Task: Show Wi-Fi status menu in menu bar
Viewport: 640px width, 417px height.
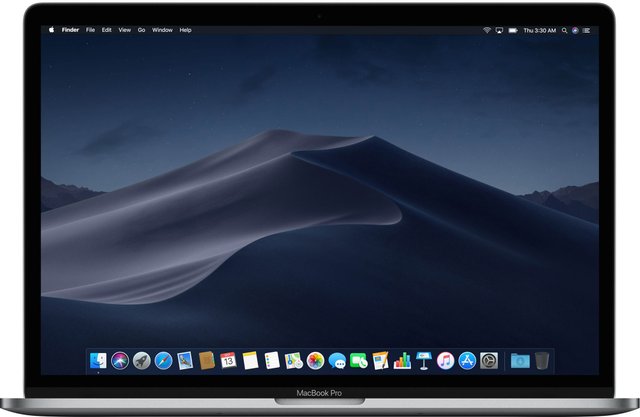Action: point(487,31)
